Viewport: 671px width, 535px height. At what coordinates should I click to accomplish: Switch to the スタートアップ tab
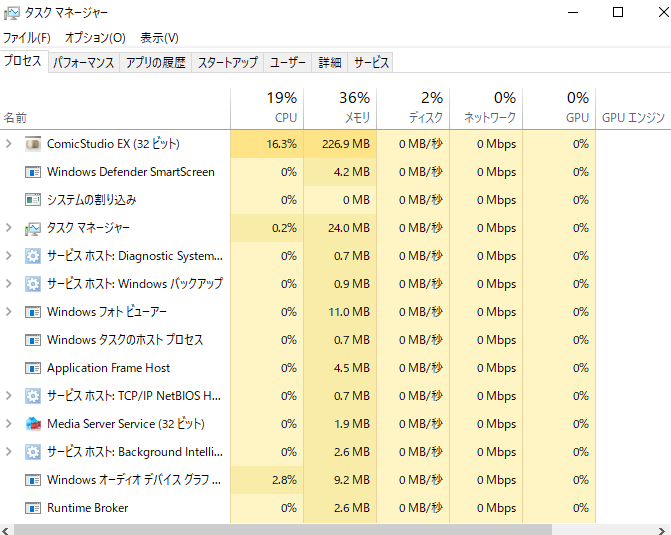227,62
